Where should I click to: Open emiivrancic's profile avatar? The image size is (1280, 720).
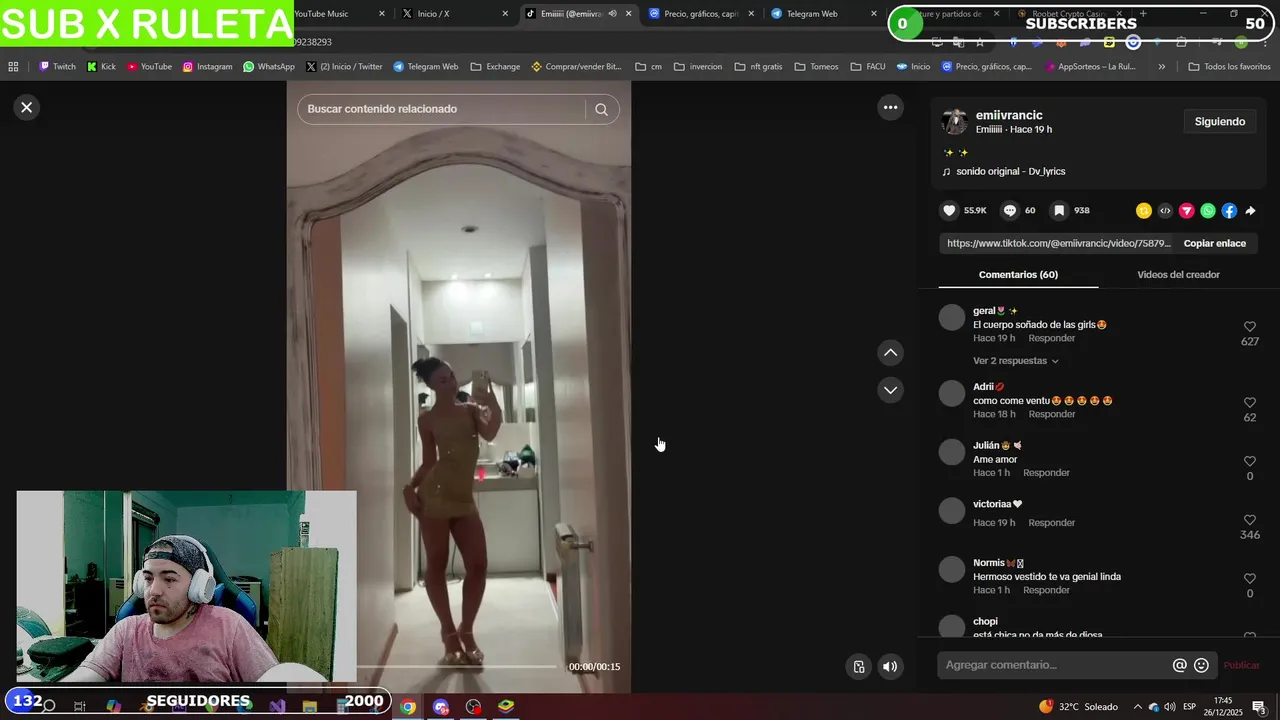[x=954, y=122]
